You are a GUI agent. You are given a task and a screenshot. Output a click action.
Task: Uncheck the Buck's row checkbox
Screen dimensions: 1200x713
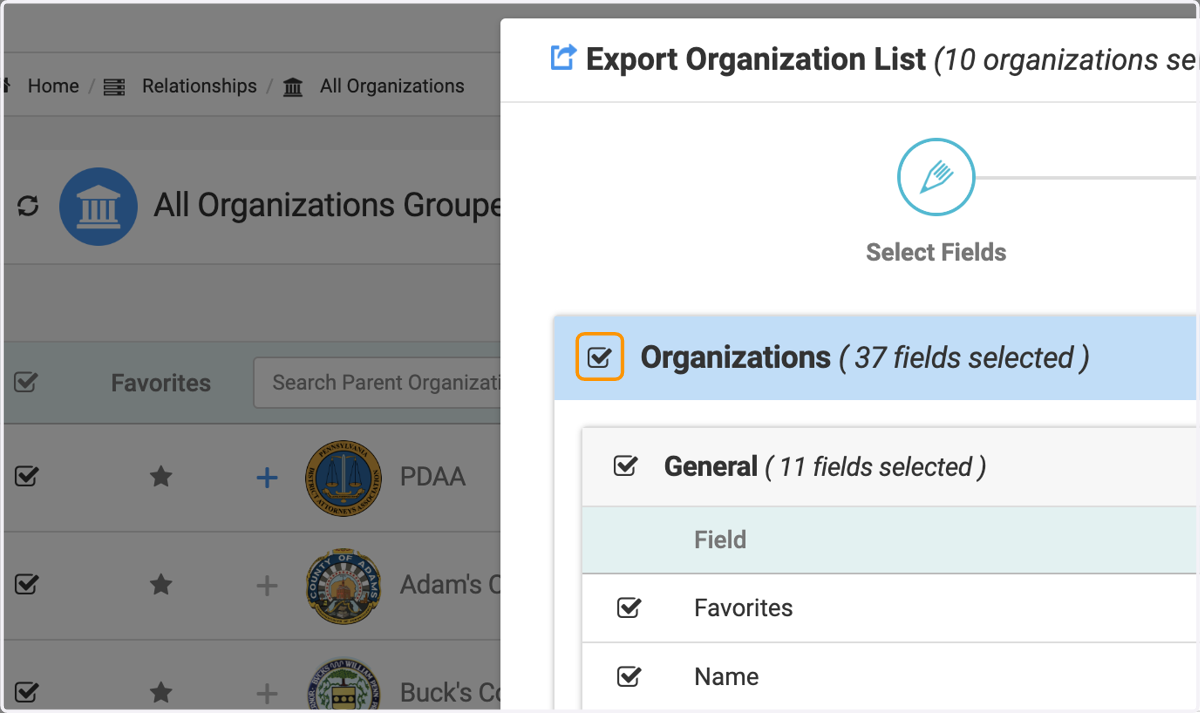(x=26, y=692)
